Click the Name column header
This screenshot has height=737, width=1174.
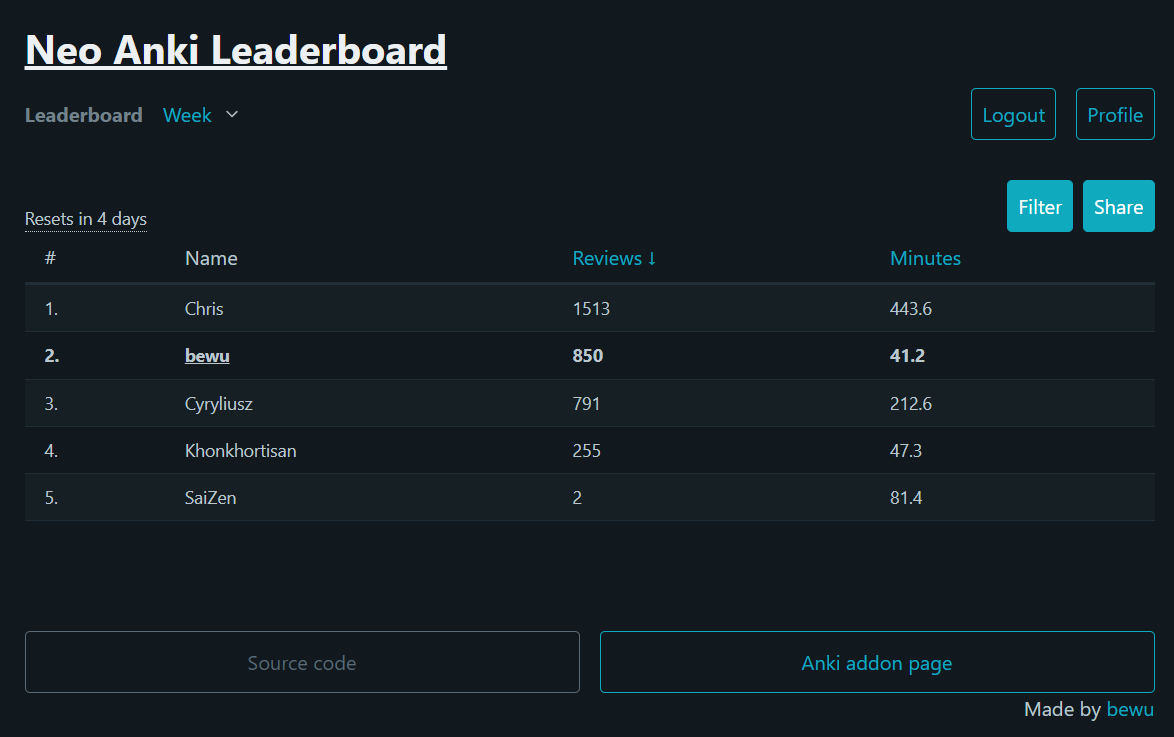[x=211, y=258]
